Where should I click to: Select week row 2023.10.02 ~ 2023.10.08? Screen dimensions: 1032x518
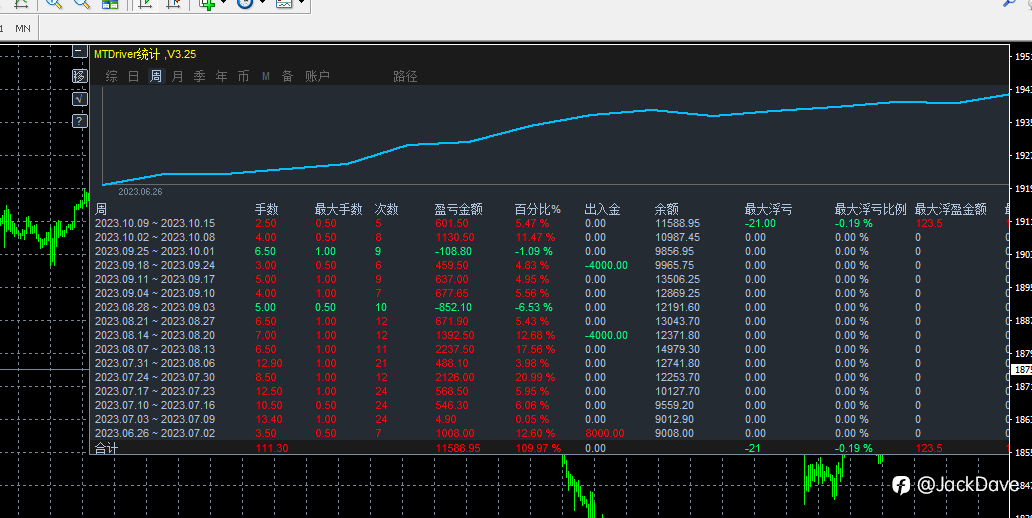[x=155, y=237]
